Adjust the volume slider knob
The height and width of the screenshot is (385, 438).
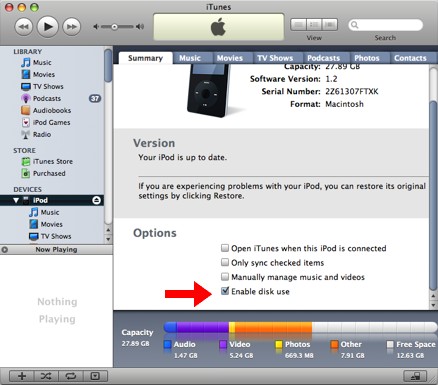pyautogui.click(x=114, y=27)
